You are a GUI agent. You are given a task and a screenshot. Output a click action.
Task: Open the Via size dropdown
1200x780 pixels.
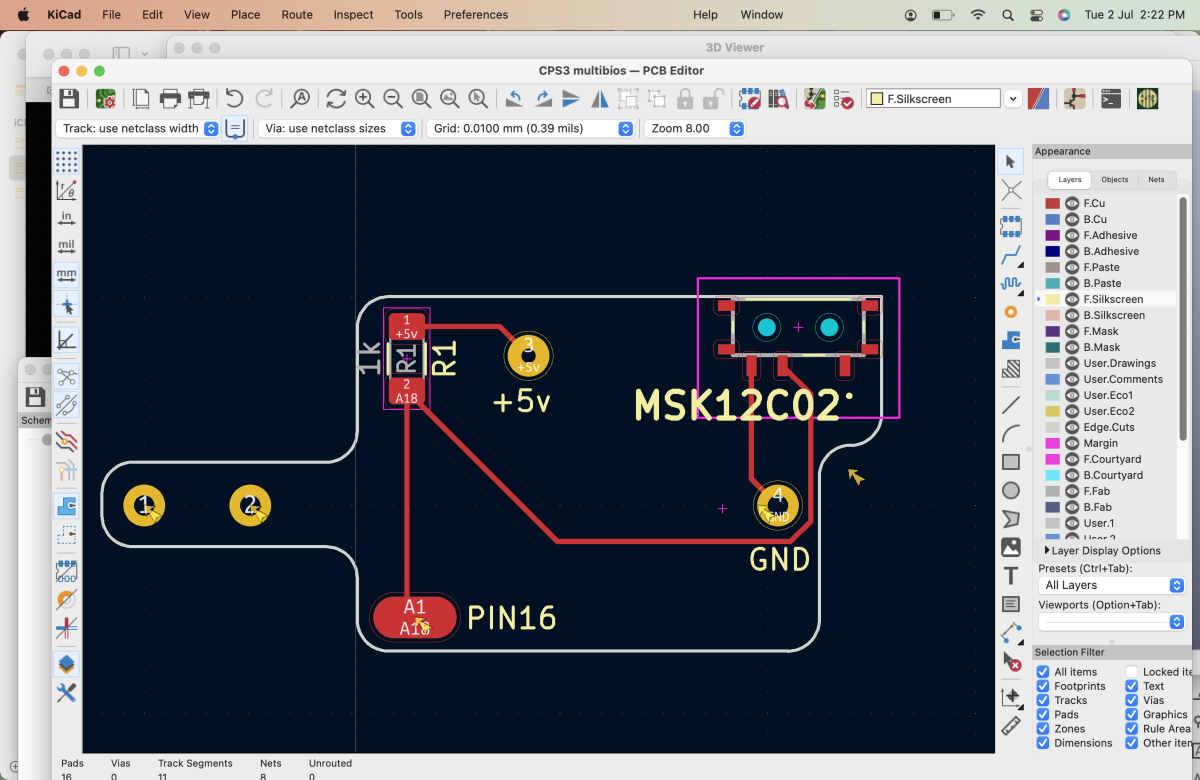tap(337, 128)
